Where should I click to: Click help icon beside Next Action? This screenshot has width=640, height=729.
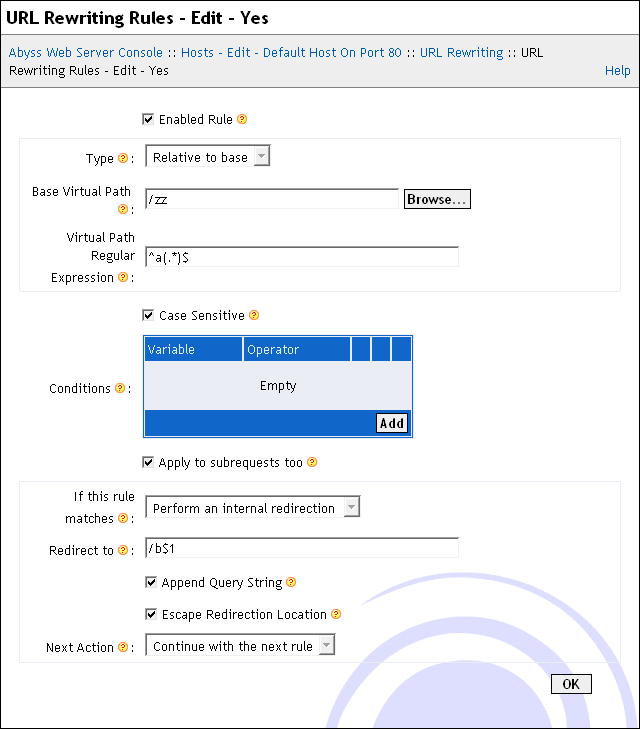[123, 648]
